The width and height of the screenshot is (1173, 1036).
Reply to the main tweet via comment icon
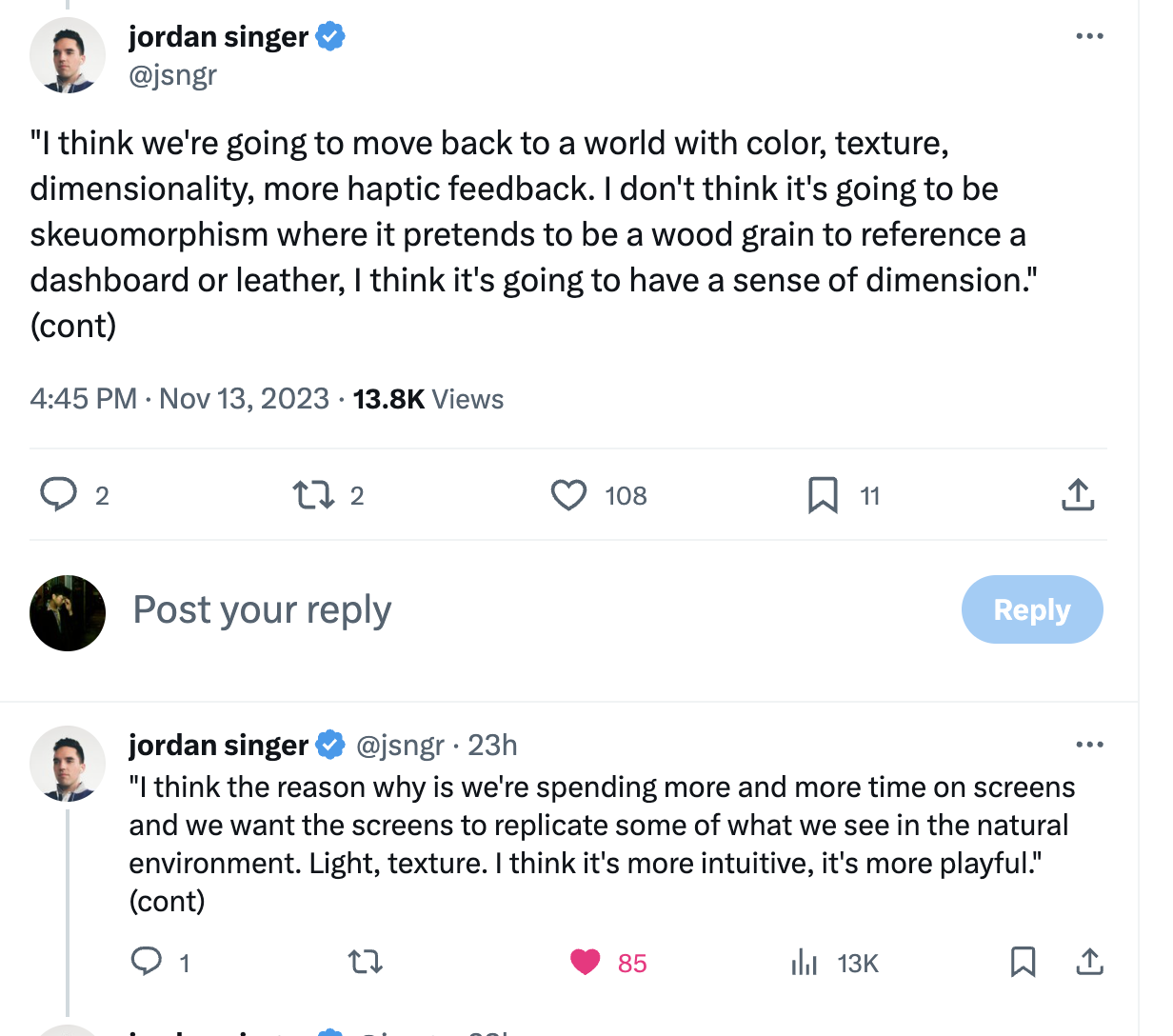(59, 495)
